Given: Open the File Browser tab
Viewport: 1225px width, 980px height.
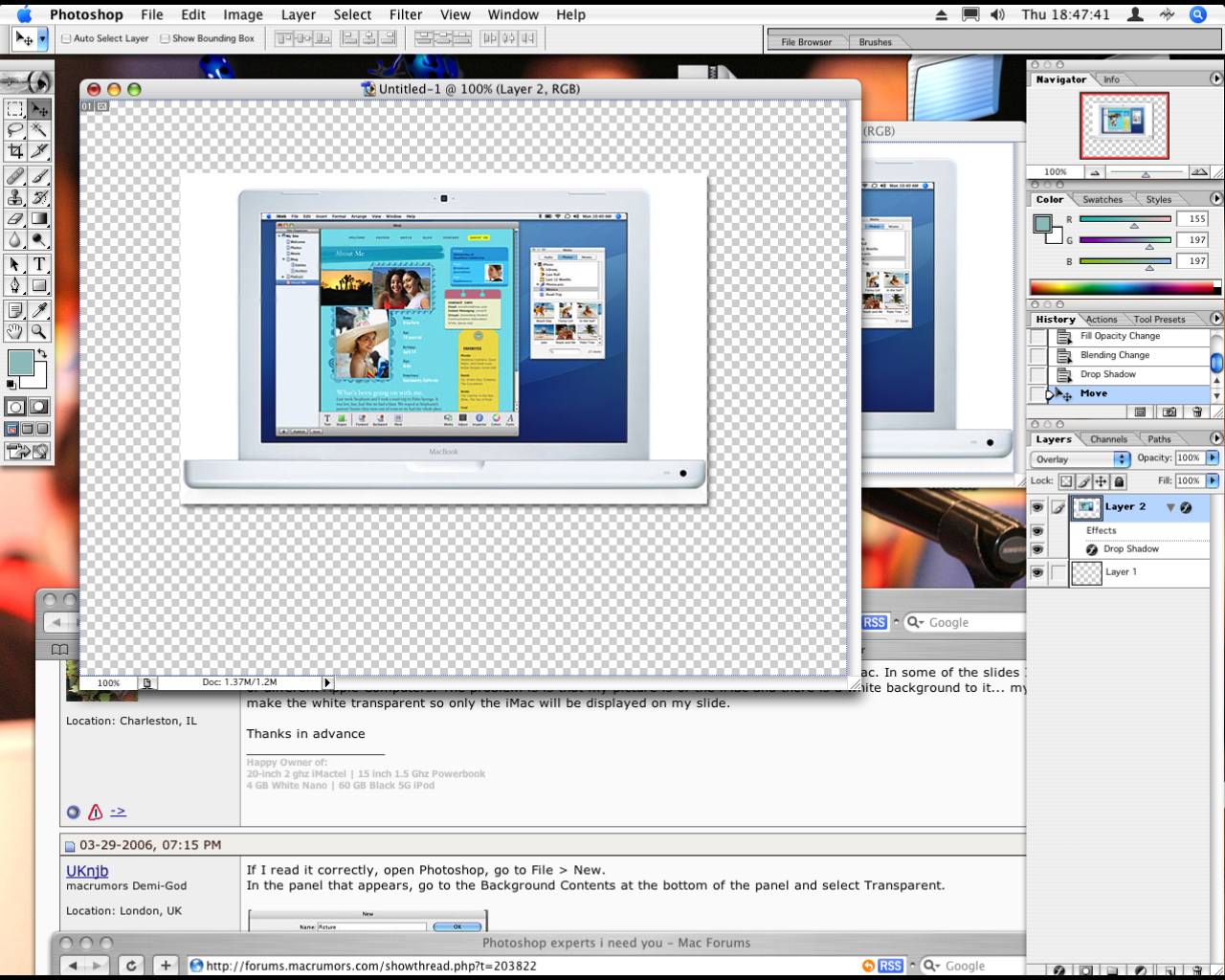Looking at the screenshot, I should pos(806,42).
